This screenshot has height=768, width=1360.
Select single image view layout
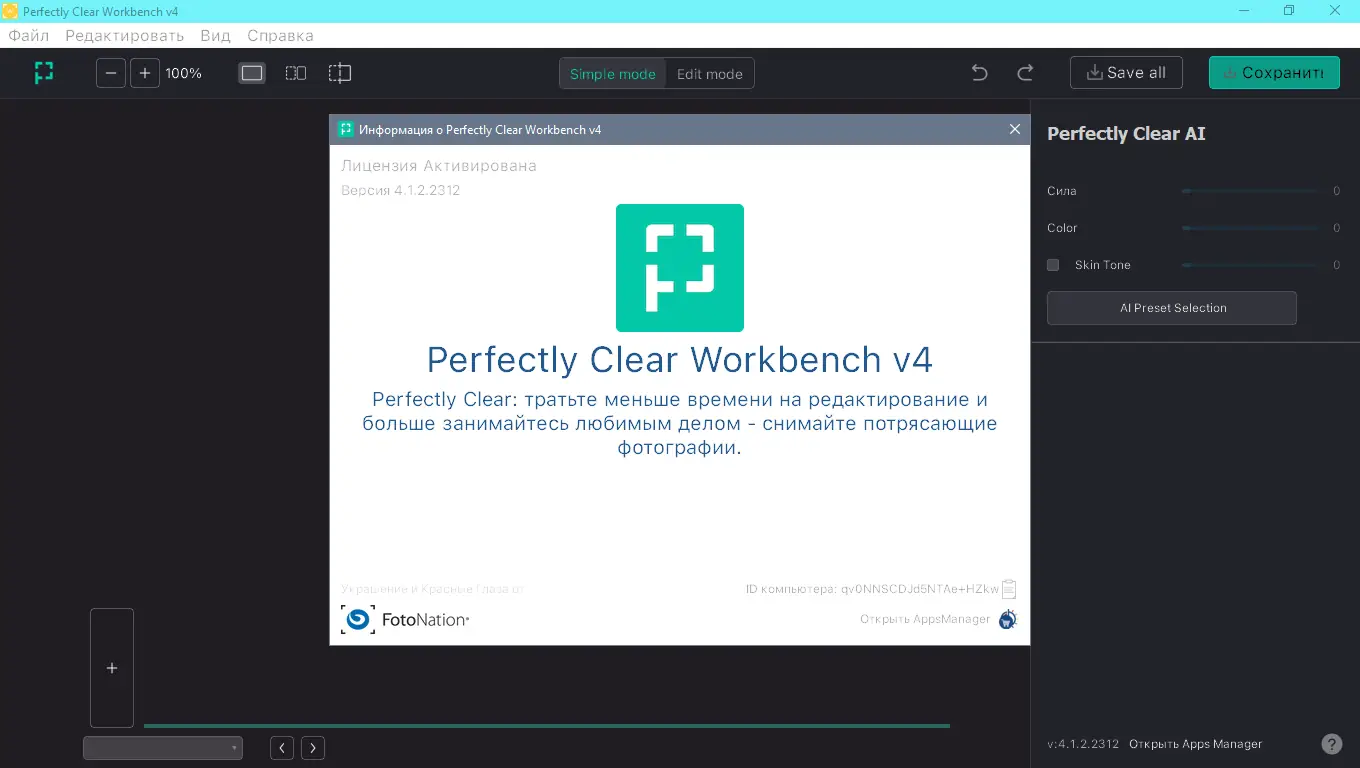(x=252, y=73)
